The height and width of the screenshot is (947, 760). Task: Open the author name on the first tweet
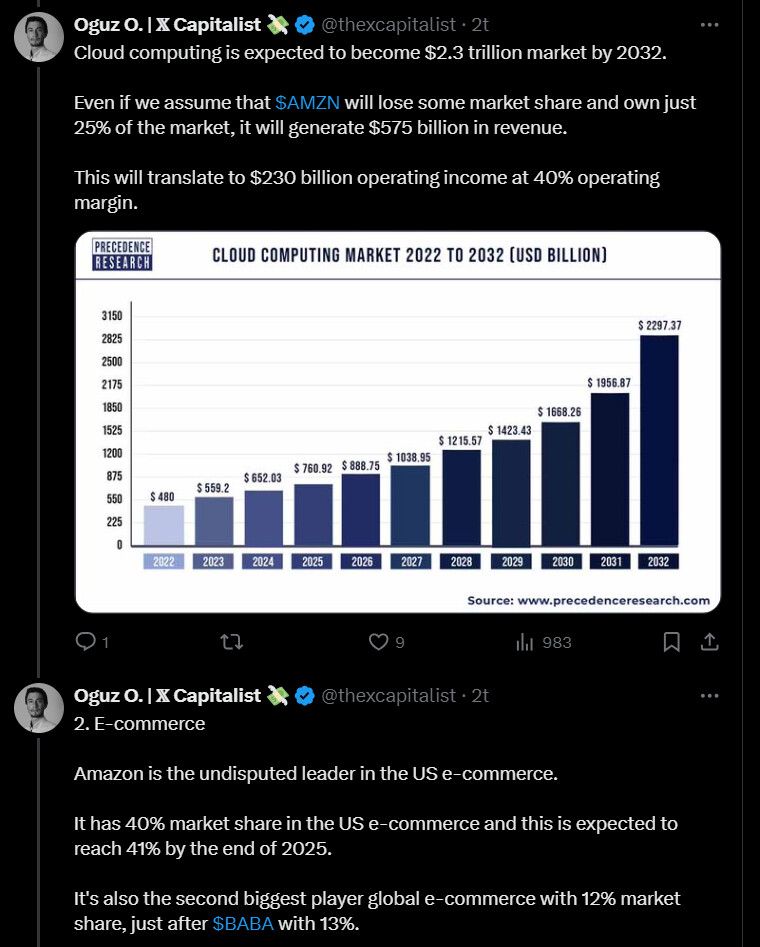click(167, 24)
